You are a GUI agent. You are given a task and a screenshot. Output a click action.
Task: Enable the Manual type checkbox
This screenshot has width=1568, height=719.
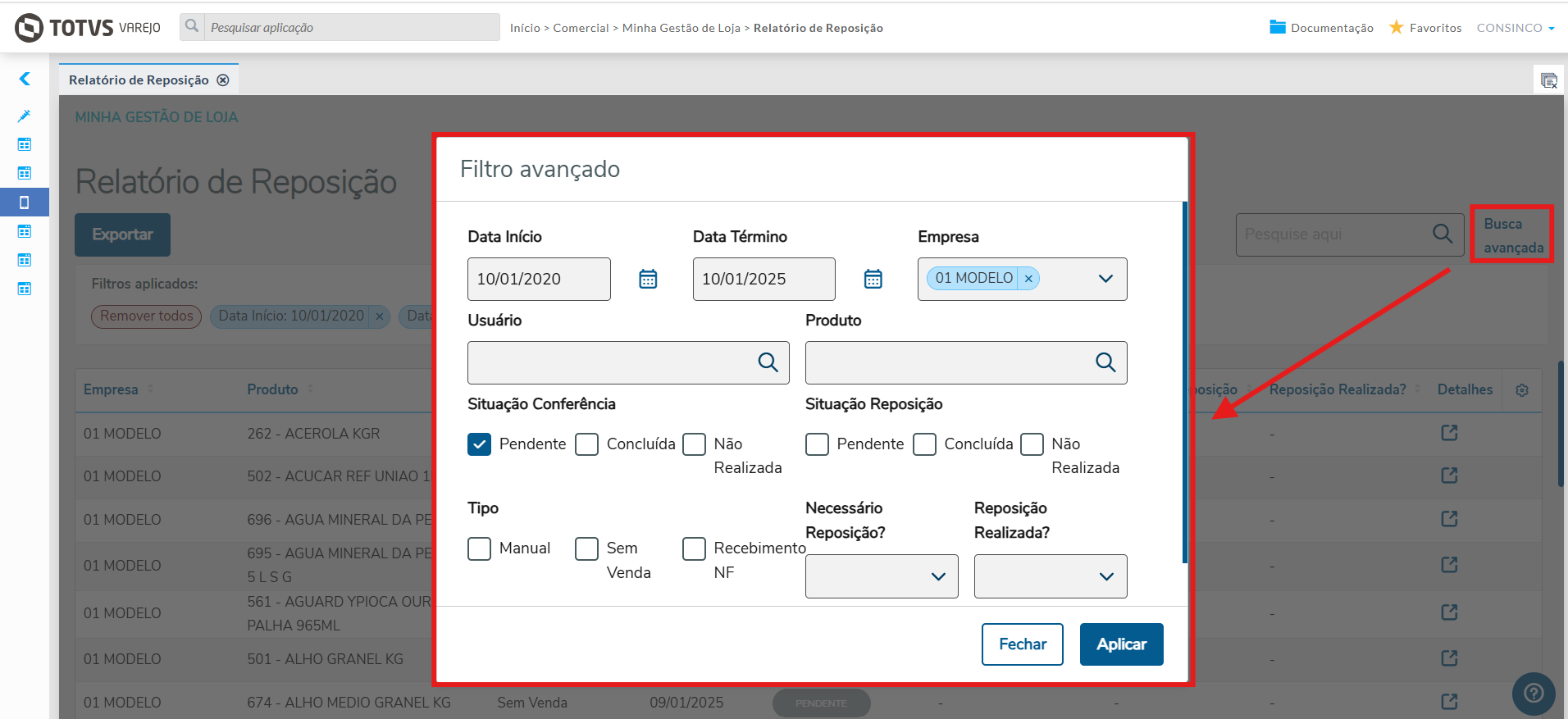[x=480, y=548]
